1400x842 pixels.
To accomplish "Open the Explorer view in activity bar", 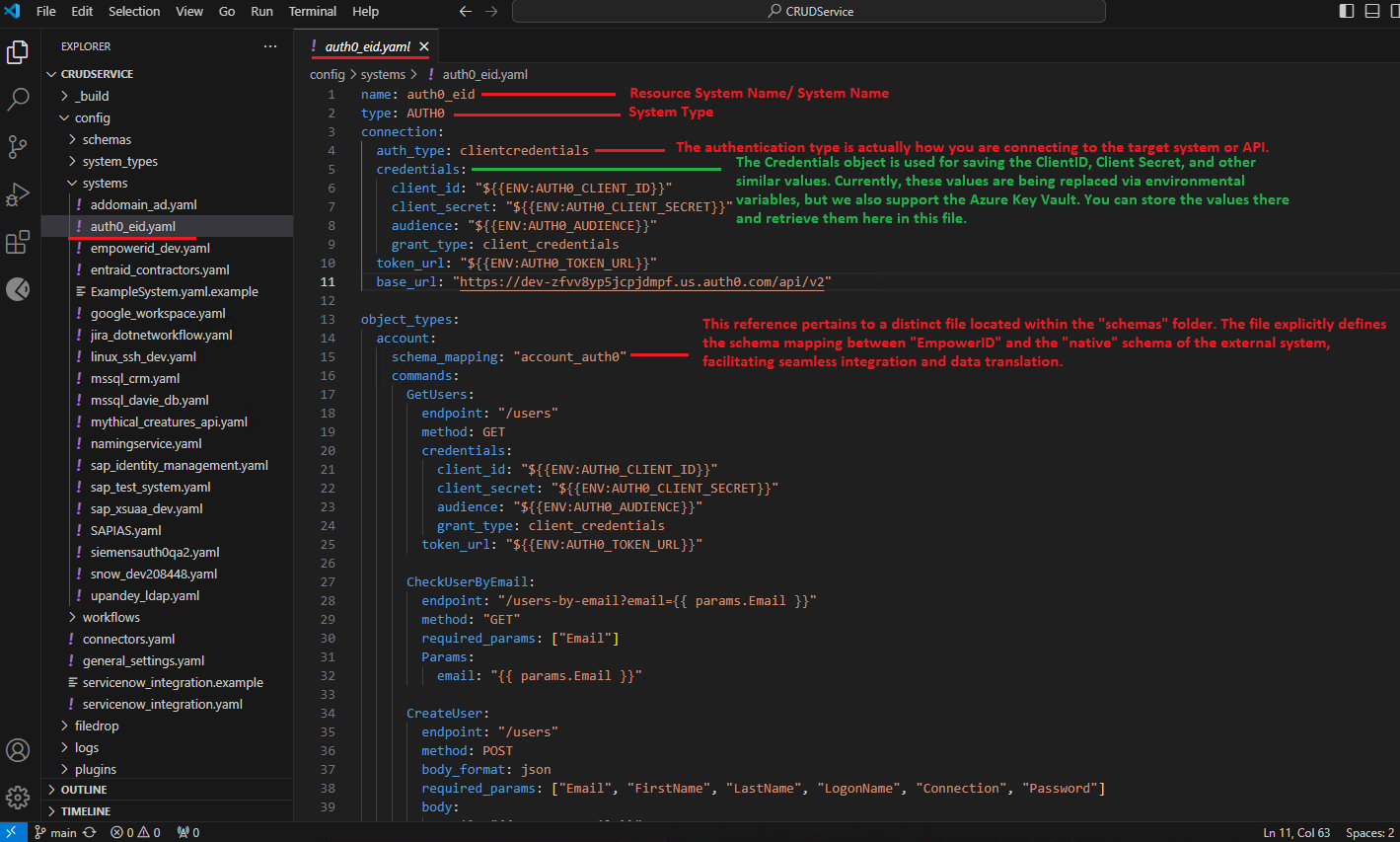I will pyautogui.click(x=18, y=51).
